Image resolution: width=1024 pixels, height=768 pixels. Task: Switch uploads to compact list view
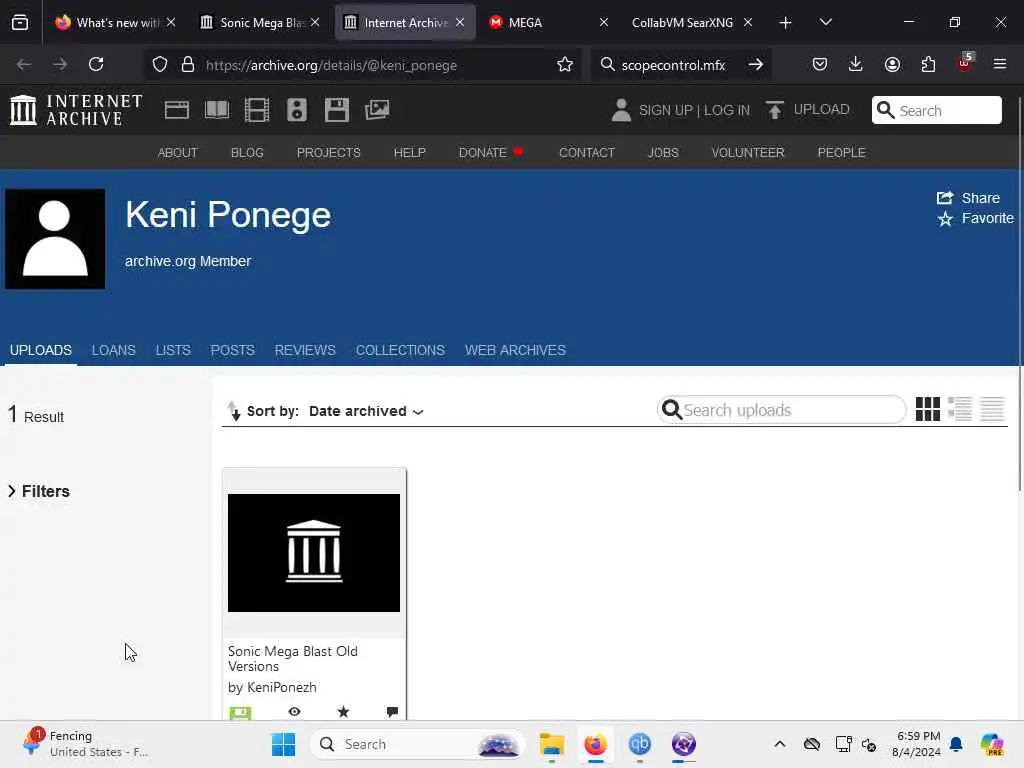tap(992, 409)
